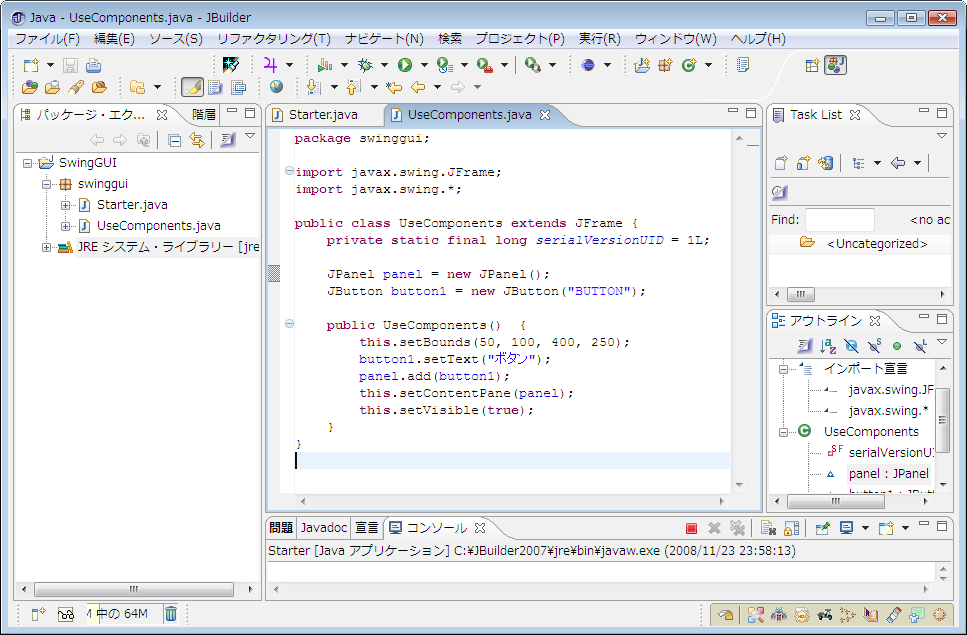The image size is (967, 635).
Task: Click Package Explorer horizontal scrollbar thumb
Action: [x=133, y=589]
